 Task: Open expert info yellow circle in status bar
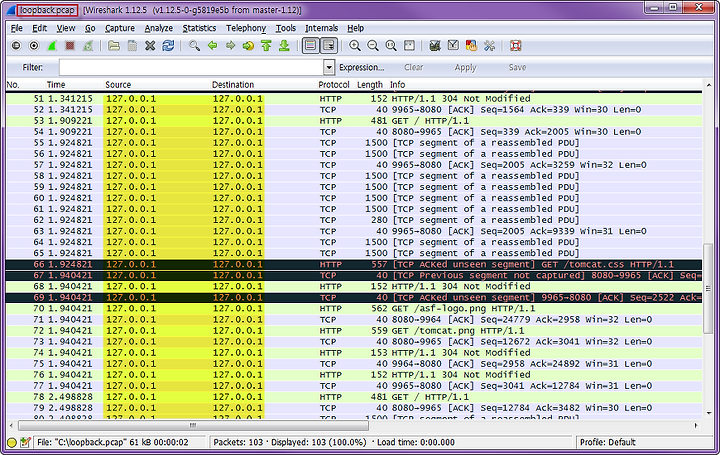12,443
